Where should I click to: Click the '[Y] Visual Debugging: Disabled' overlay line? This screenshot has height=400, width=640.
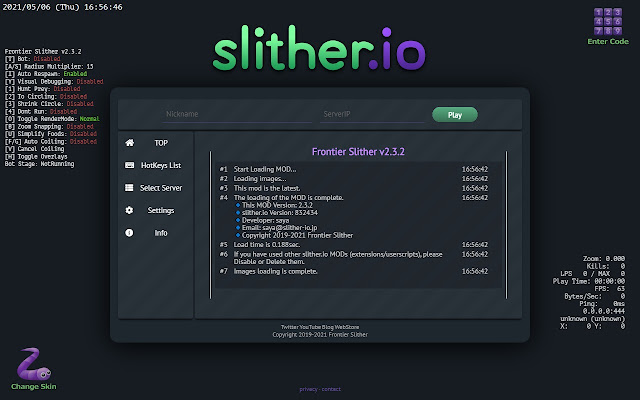pos(54,82)
